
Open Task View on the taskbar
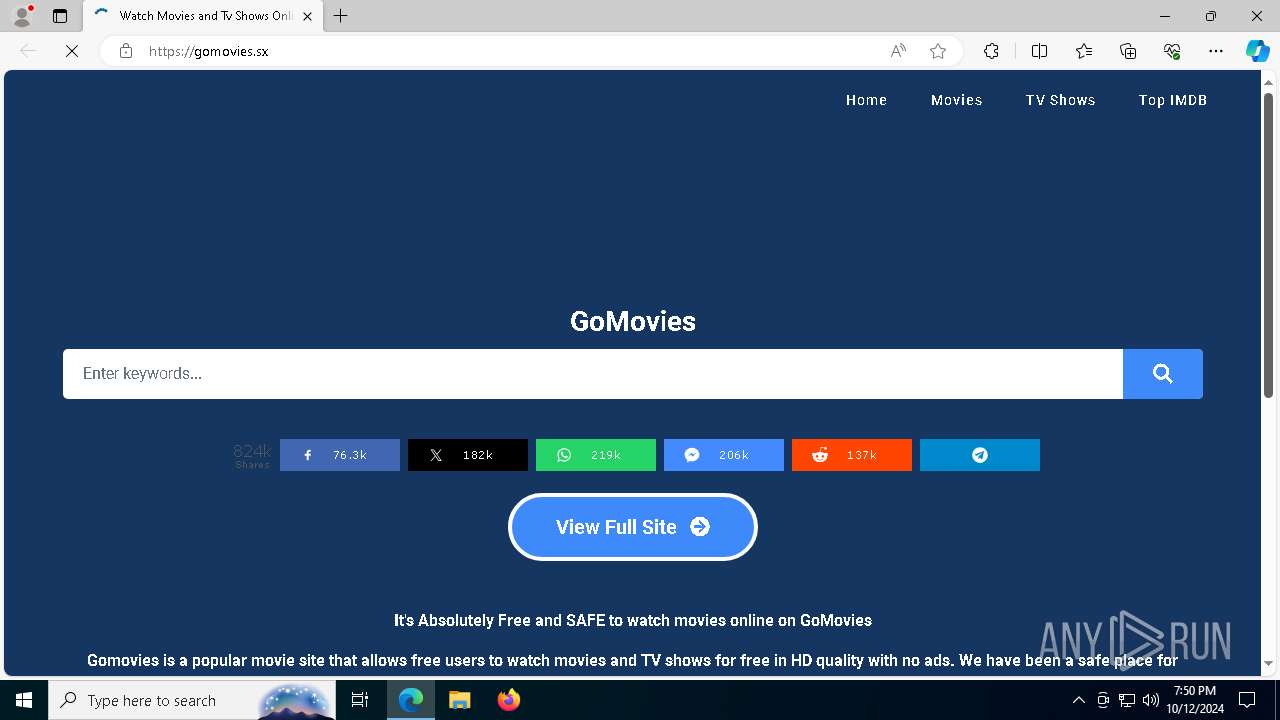(x=360, y=700)
